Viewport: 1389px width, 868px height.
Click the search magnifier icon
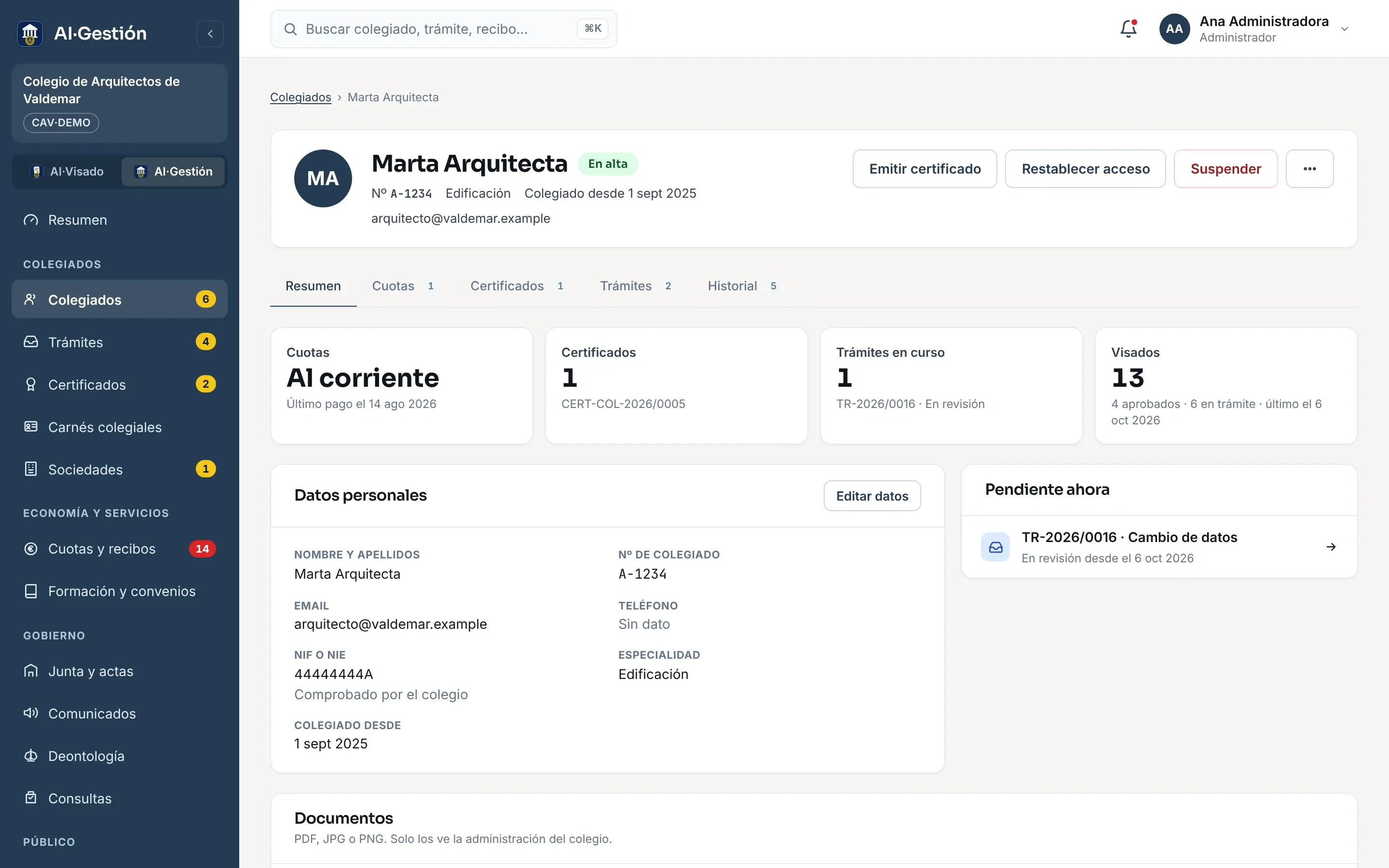[290, 29]
